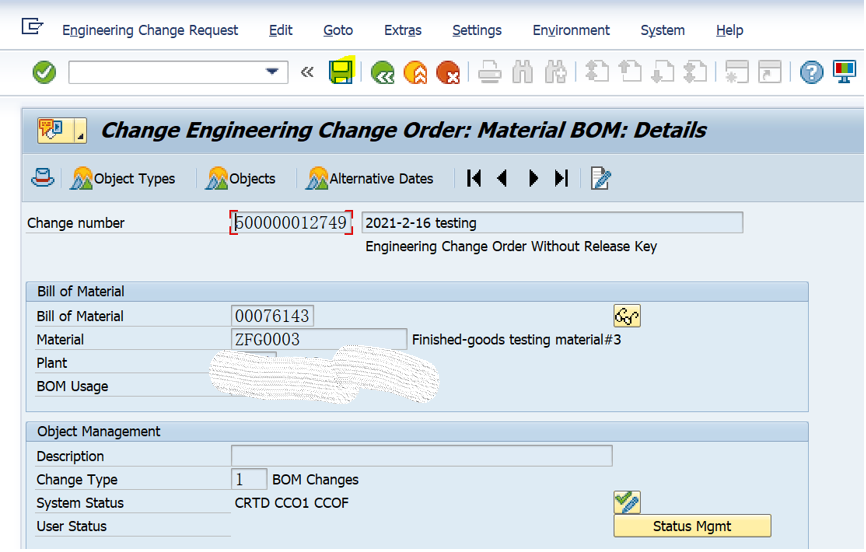Click the Status Mgmt button
This screenshot has width=866, height=552.
point(692,526)
